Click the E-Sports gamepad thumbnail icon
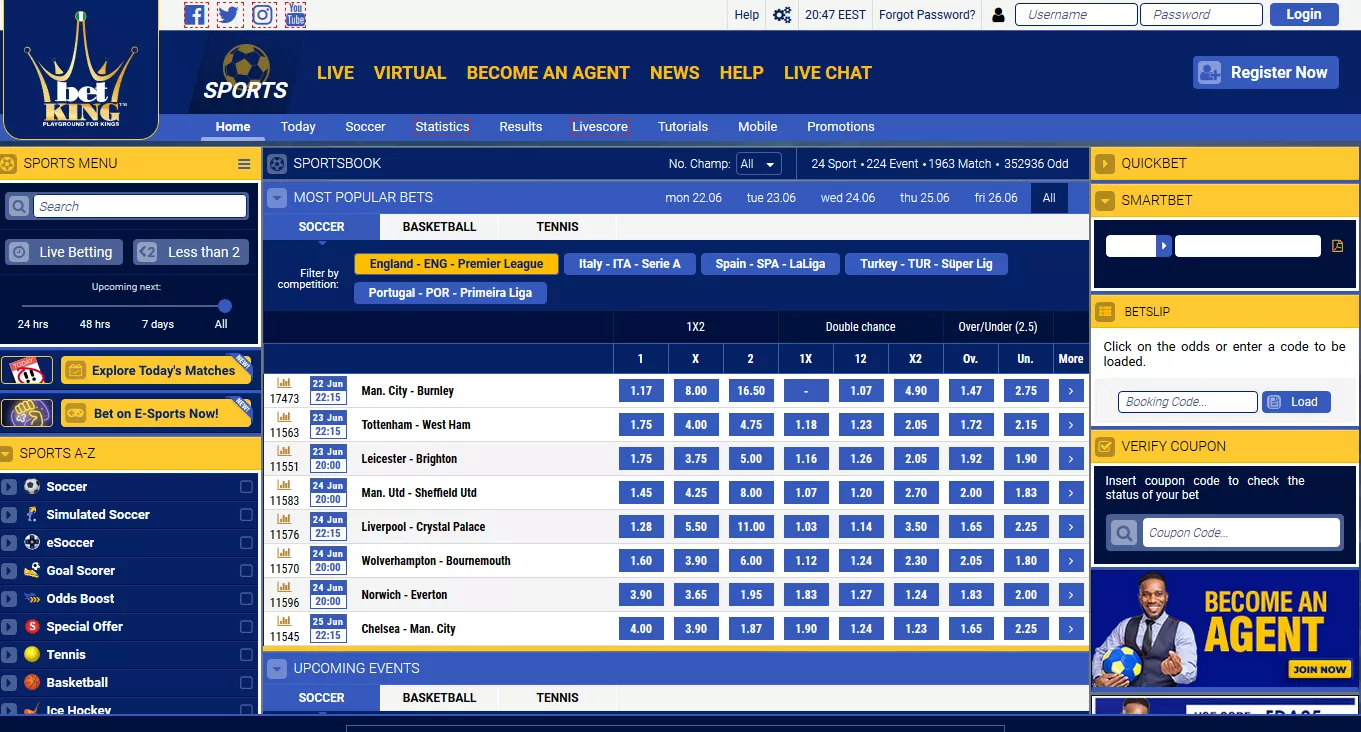Viewport: 1361px width, 732px height. coord(27,412)
